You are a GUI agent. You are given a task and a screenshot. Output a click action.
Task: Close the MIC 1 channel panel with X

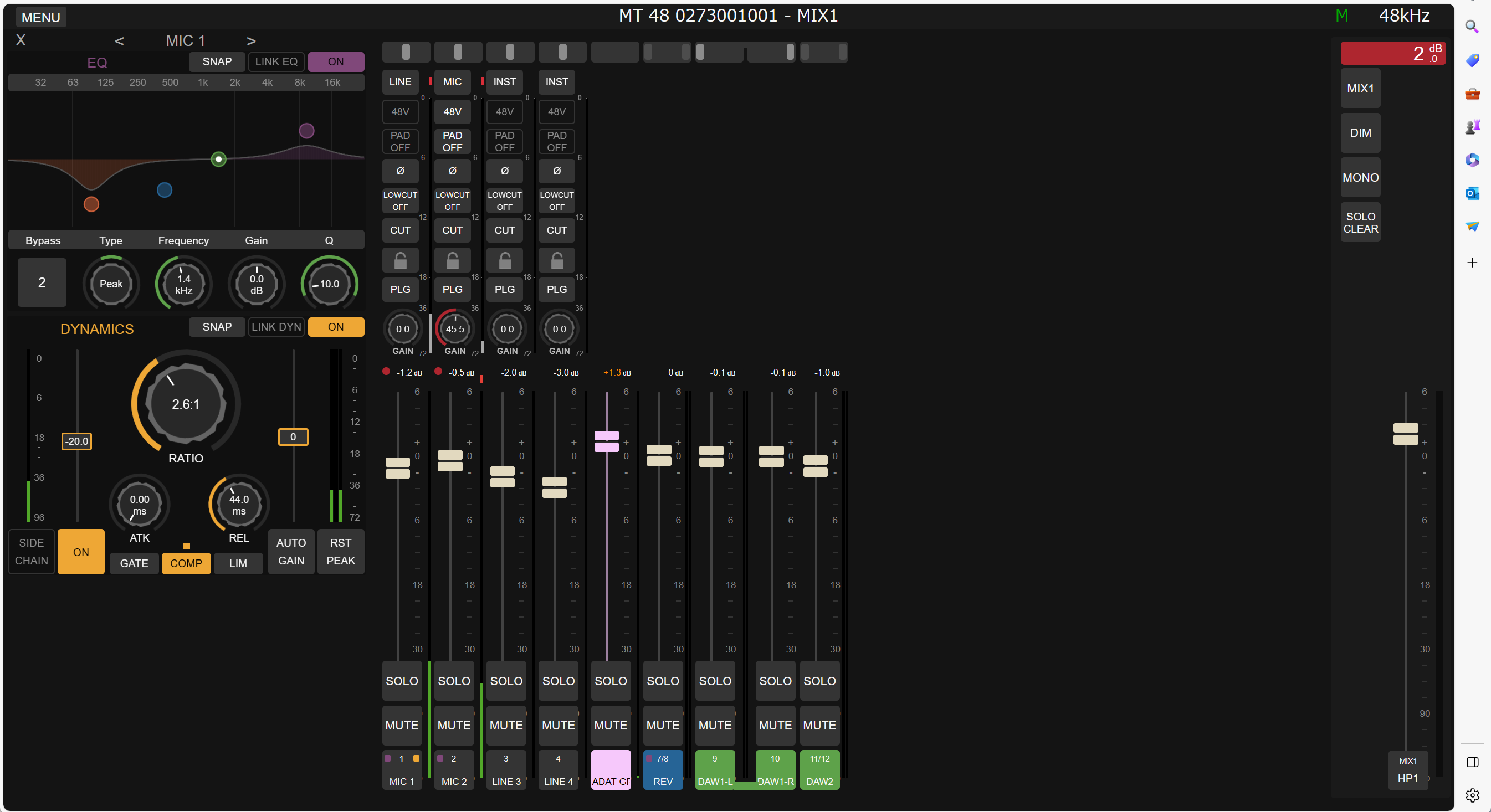tap(21, 40)
